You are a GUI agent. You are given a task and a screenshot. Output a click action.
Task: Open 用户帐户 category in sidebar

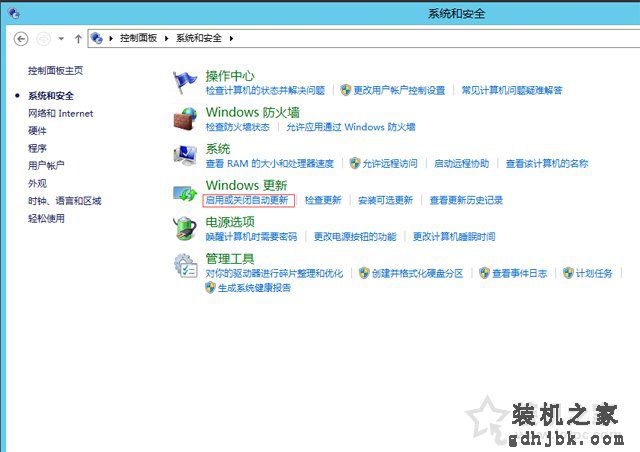(x=46, y=166)
